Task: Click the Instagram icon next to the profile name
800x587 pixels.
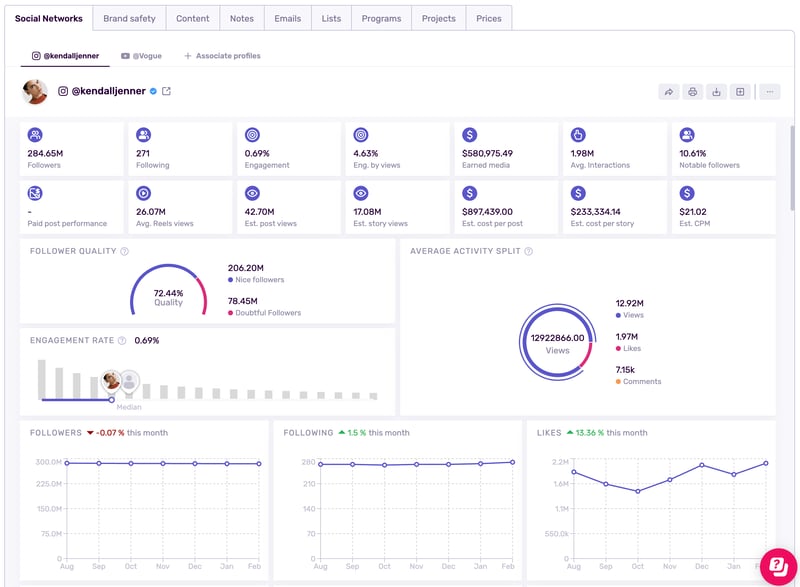Action: click(63, 91)
